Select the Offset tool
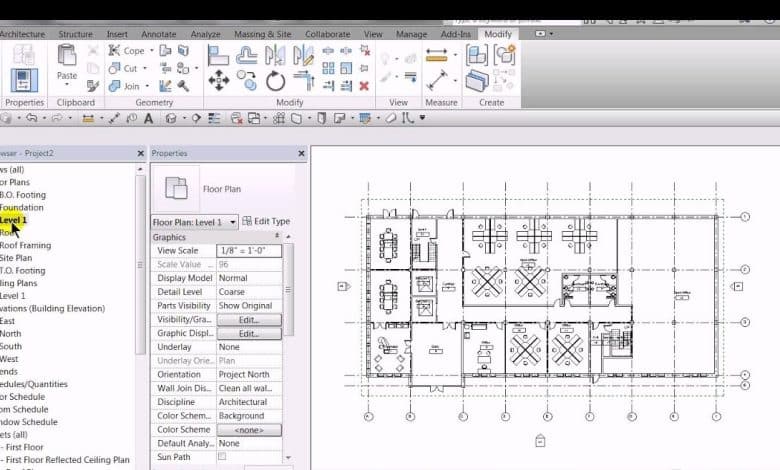Image resolution: width=780 pixels, height=470 pixels. point(246,55)
